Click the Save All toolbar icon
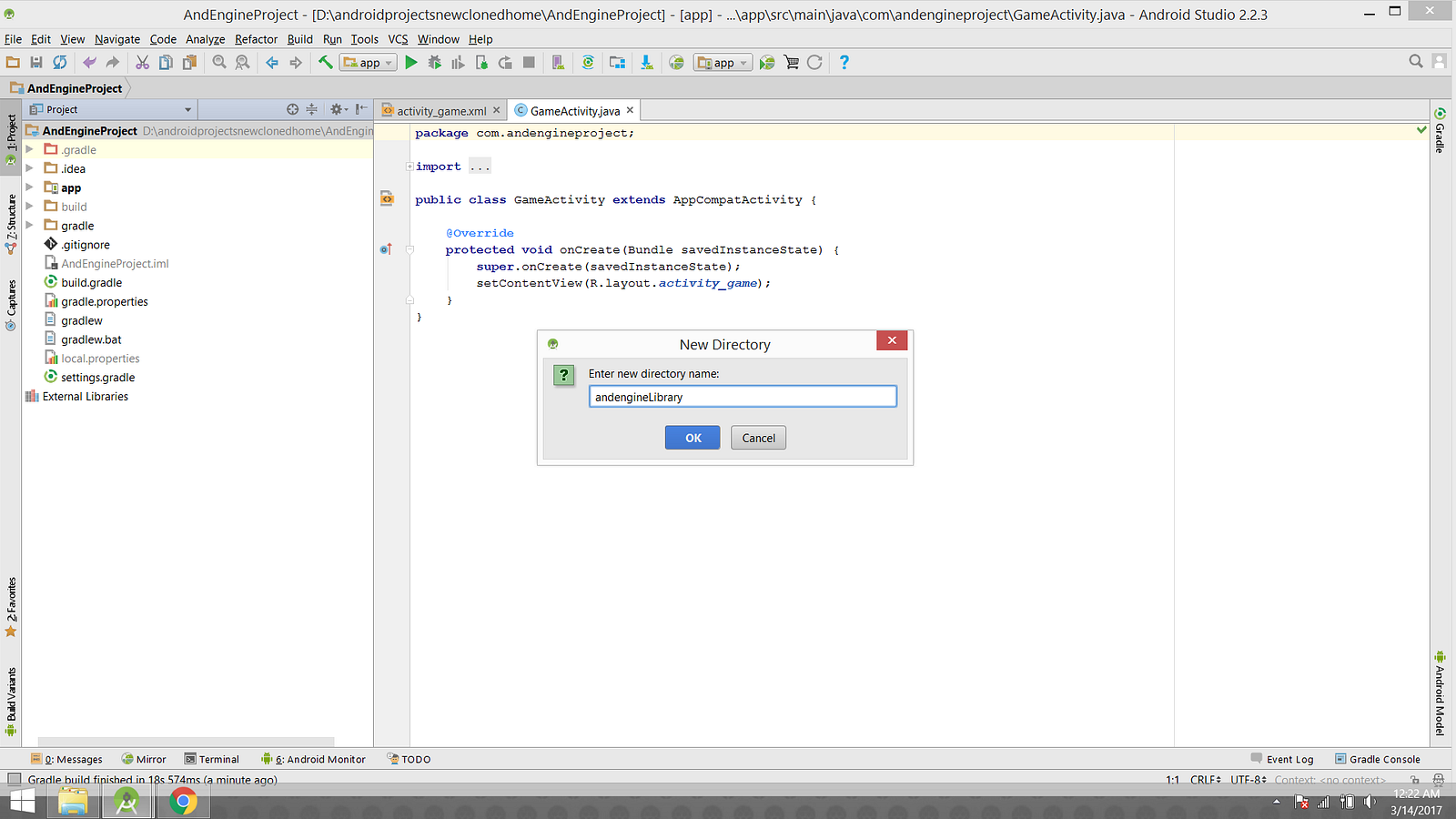Viewport: 1456px width, 819px height. pos(36,63)
